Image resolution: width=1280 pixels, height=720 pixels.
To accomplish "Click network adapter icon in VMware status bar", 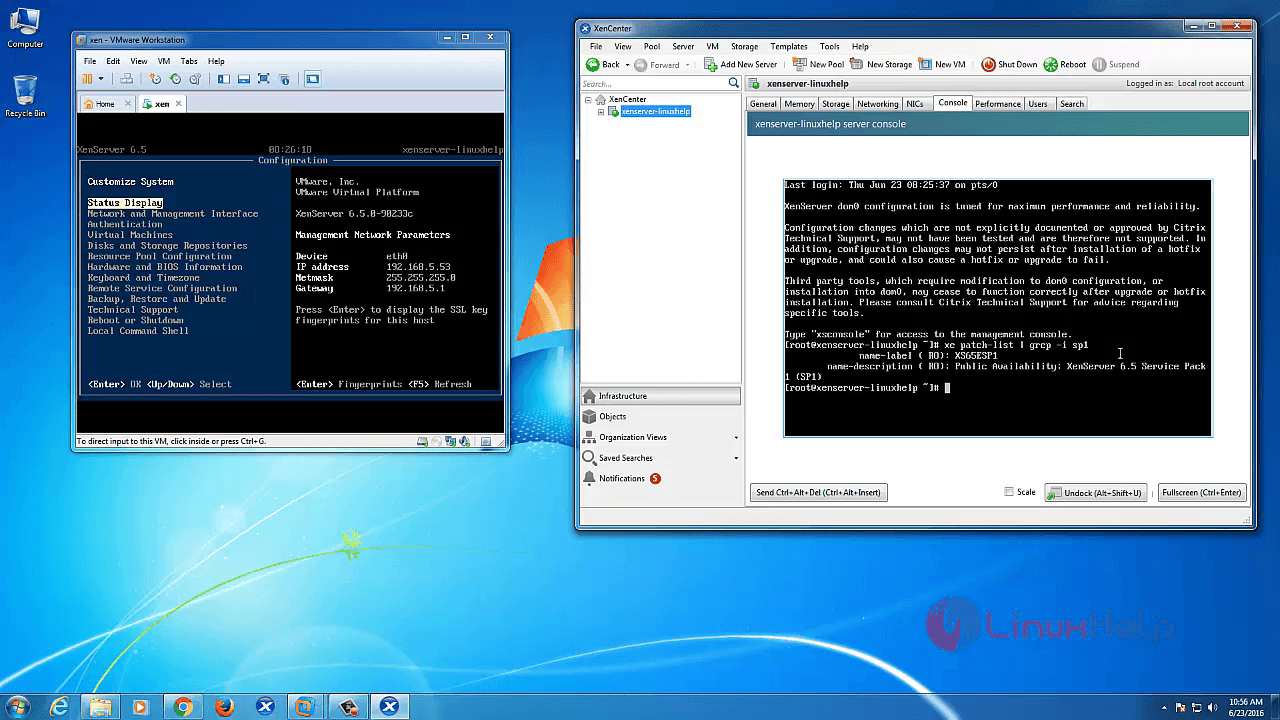I will click(x=451, y=441).
